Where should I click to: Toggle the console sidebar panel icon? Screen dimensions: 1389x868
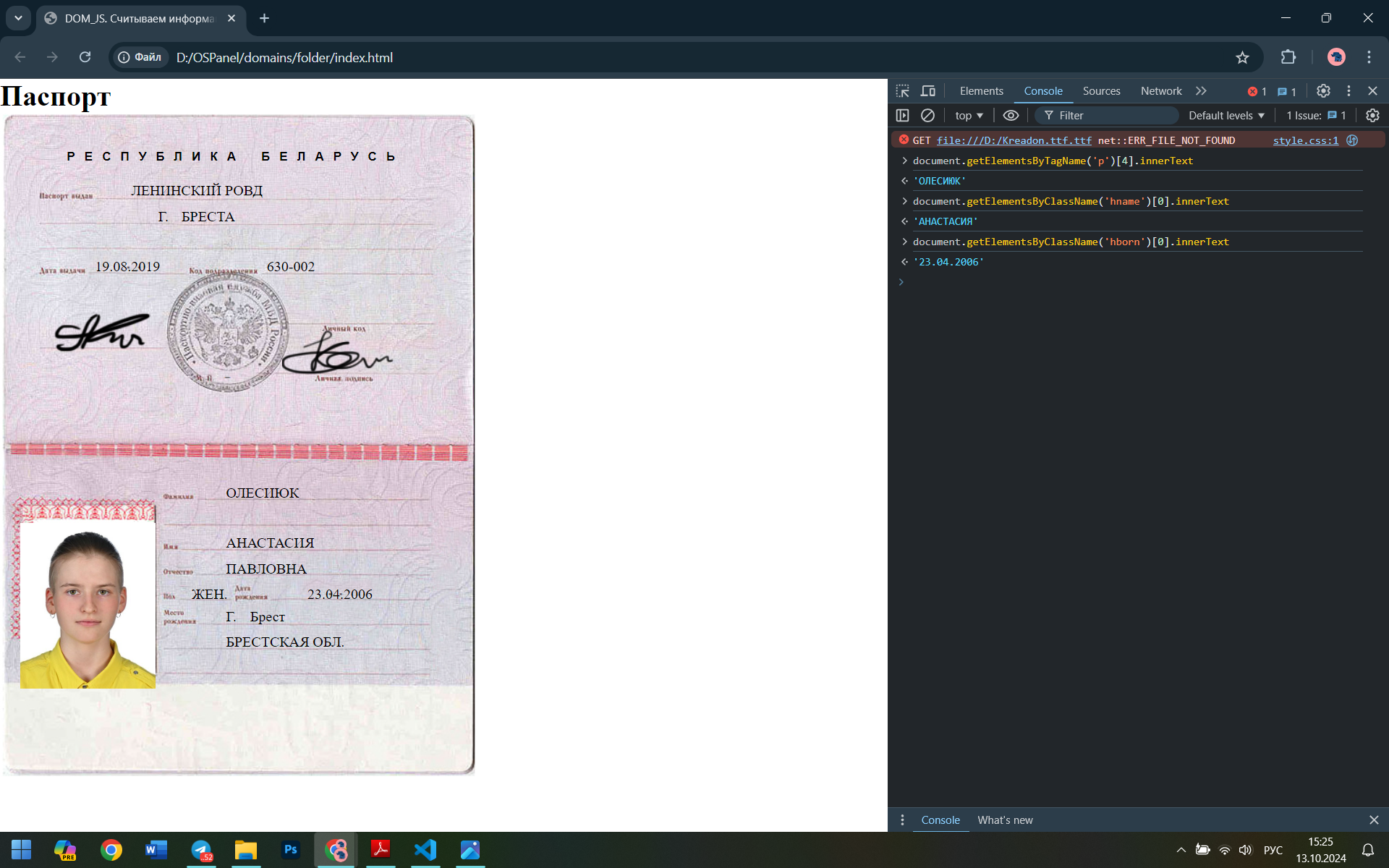coord(902,116)
